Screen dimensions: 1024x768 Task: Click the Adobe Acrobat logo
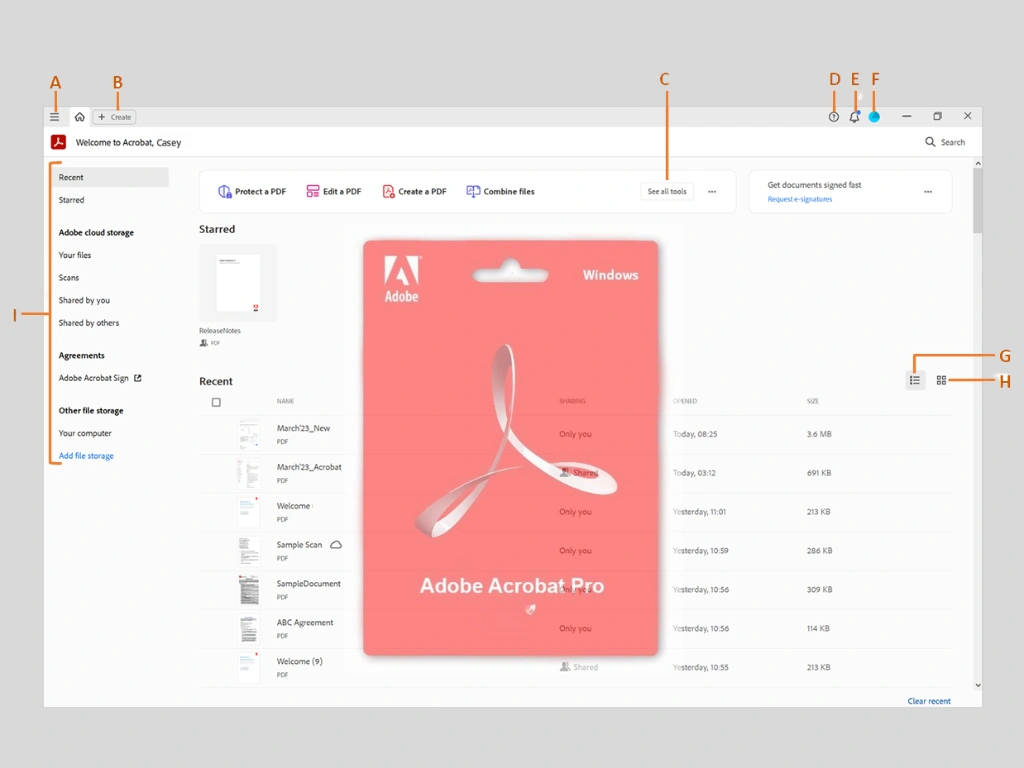pos(58,141)
